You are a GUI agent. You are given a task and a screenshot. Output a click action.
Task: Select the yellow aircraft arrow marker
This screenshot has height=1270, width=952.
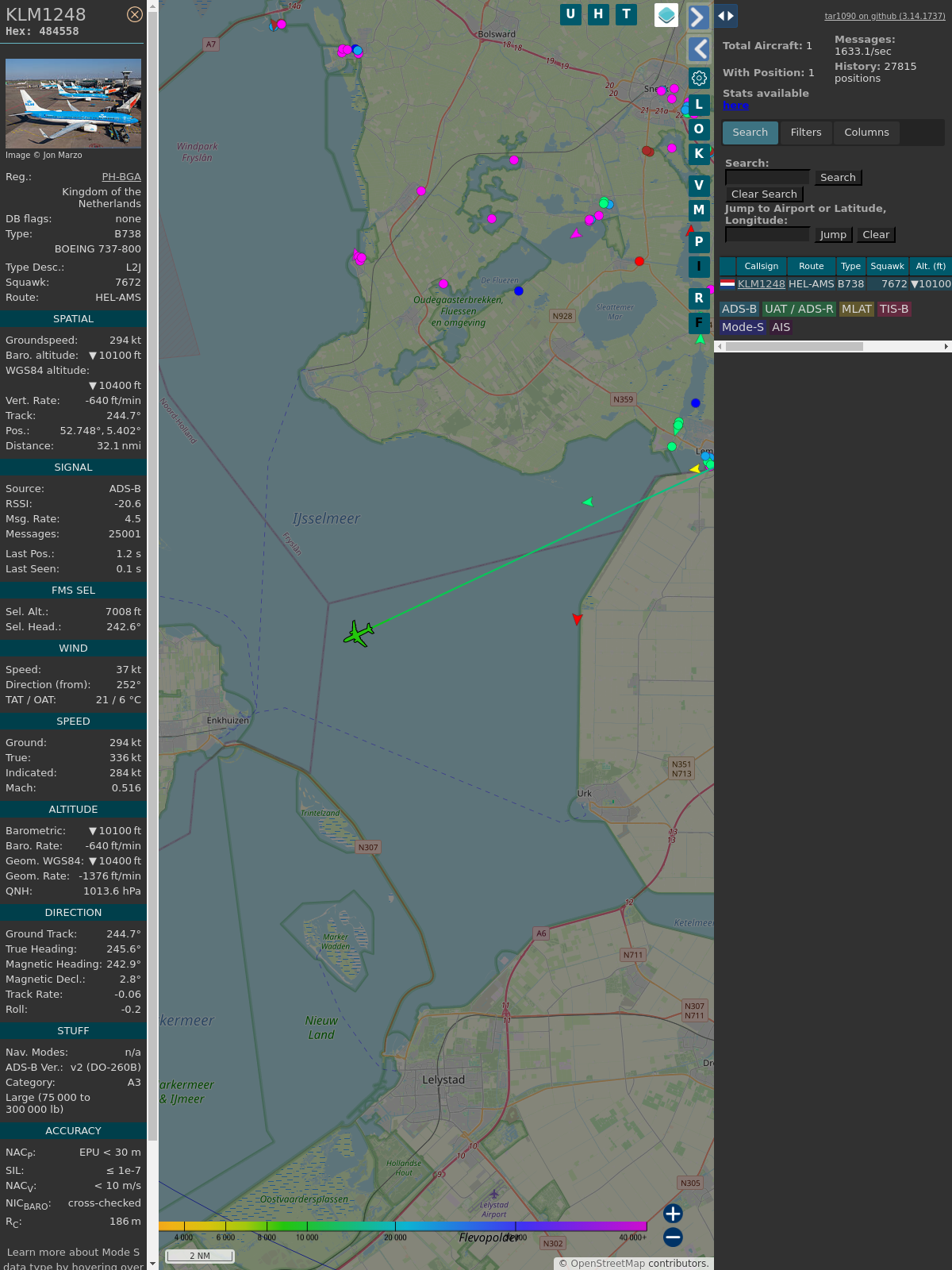(695, 469)
